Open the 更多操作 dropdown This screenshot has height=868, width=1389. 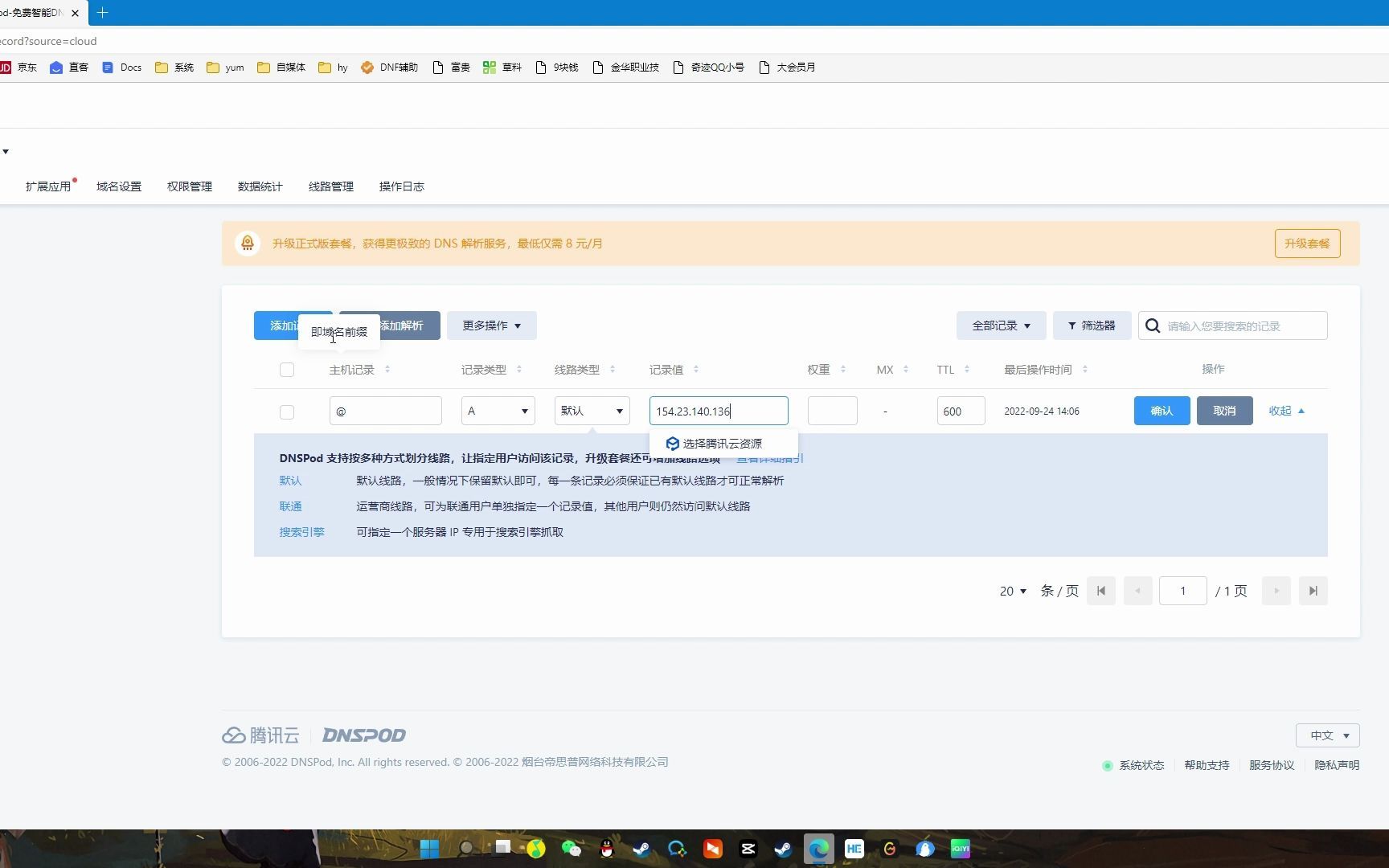coord(492,325)
